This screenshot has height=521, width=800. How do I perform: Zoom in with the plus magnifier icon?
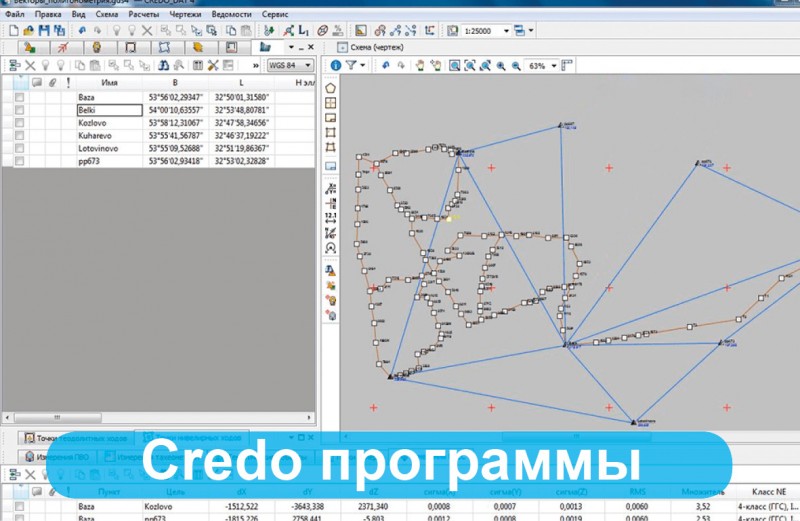[x=501, y=65]
